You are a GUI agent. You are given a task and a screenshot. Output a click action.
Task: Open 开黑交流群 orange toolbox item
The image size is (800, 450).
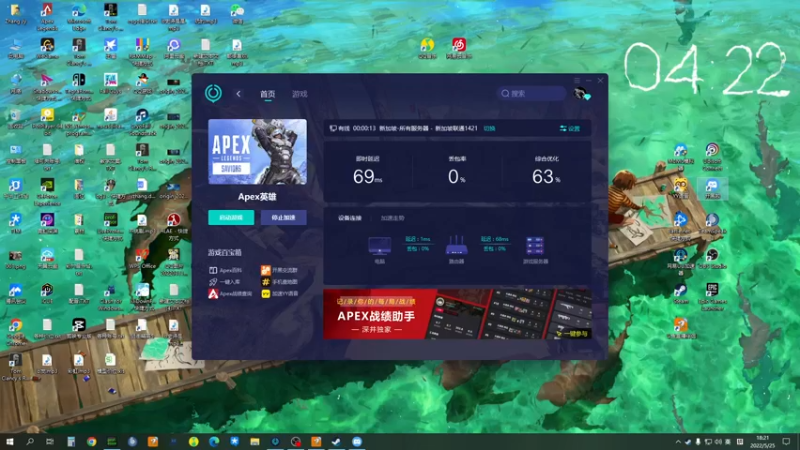(280, 270)
